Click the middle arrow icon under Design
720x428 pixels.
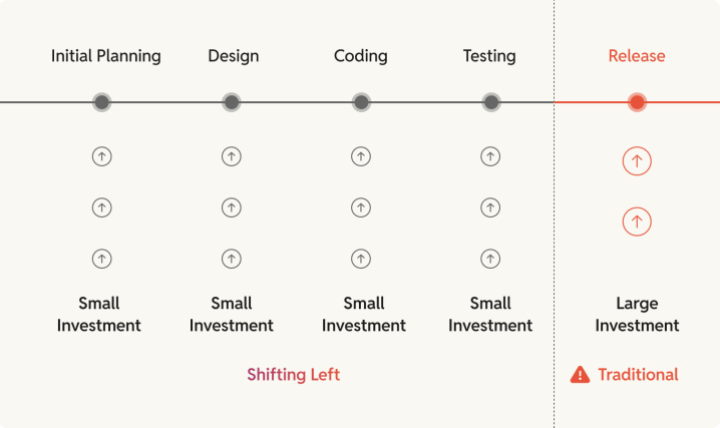pos(231,207)
